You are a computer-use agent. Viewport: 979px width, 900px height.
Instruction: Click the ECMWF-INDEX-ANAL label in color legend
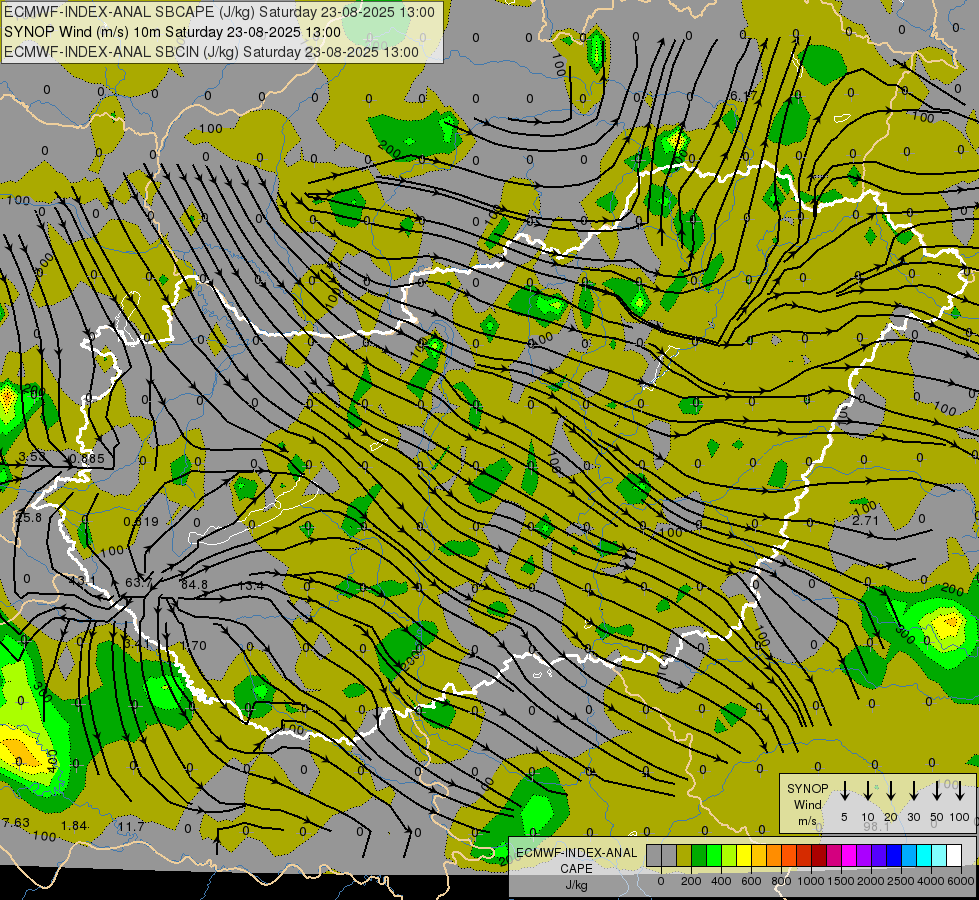tap(576, 853)
